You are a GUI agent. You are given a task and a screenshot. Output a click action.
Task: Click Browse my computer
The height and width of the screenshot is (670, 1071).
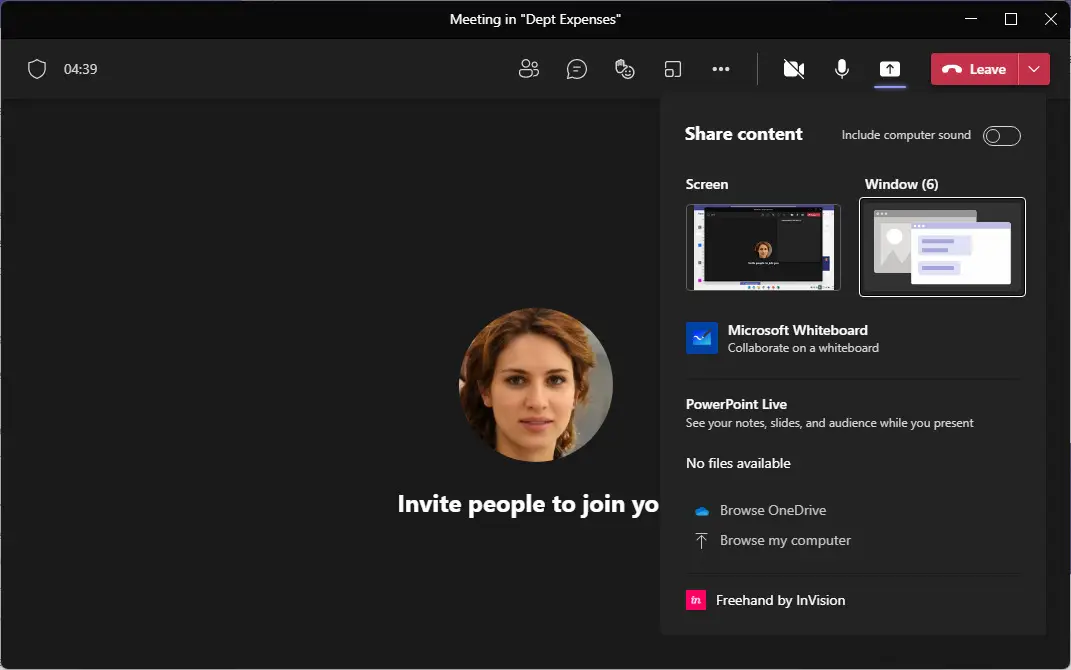pyautogui.click(x=785, y=540)
